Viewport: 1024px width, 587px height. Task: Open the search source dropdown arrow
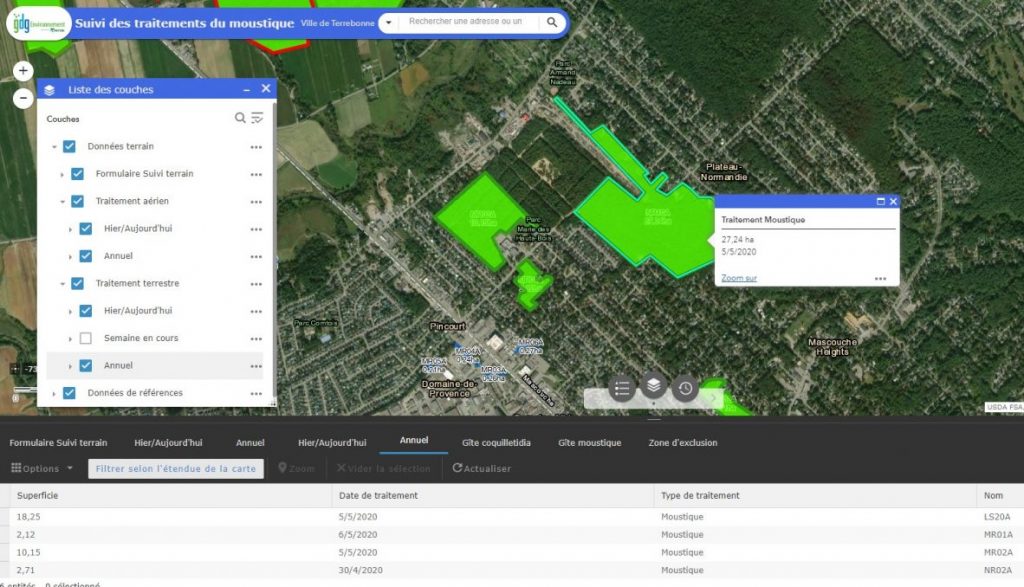pos(388,22)
